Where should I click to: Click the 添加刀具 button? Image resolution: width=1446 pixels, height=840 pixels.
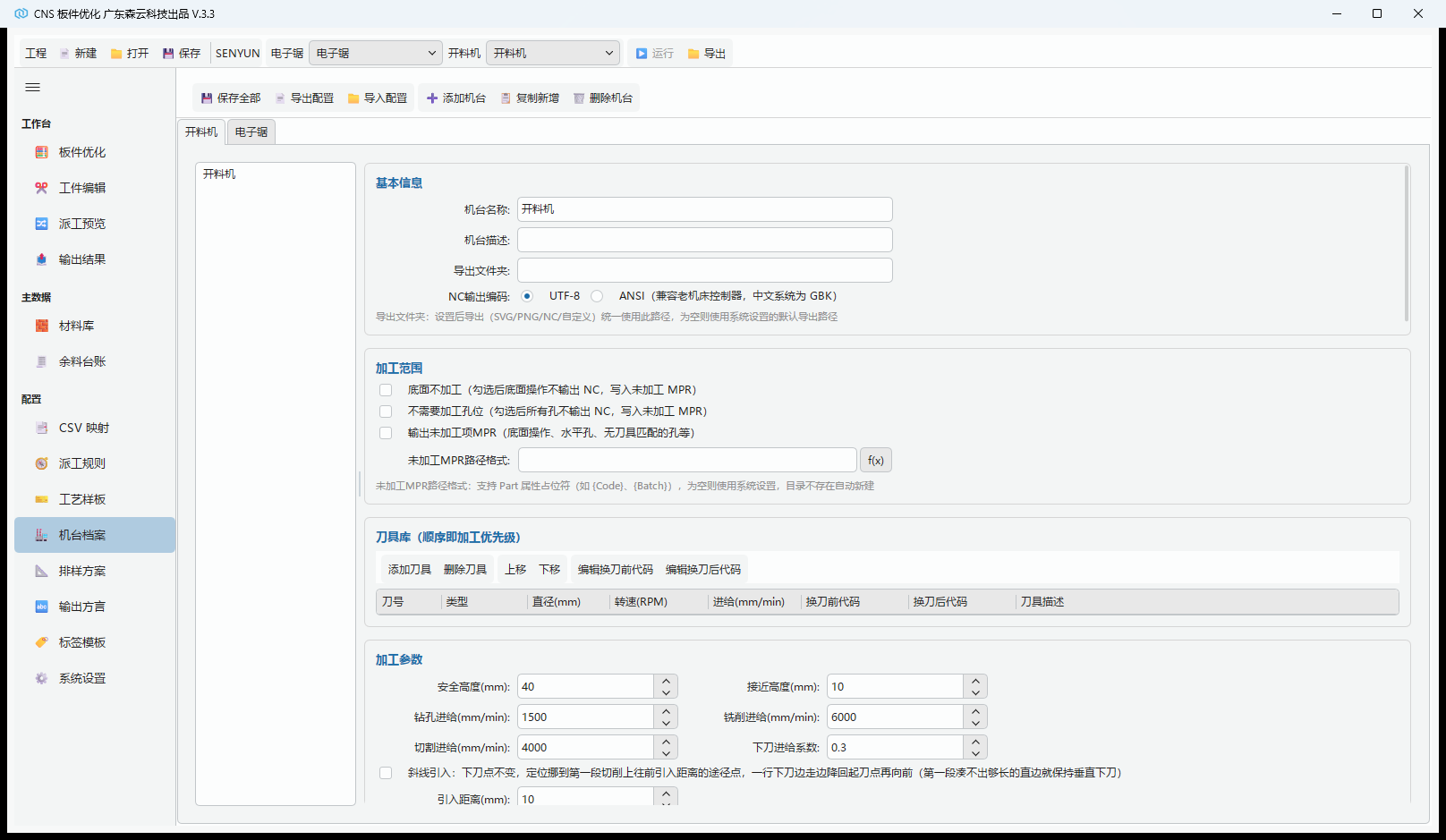point(410,570)
